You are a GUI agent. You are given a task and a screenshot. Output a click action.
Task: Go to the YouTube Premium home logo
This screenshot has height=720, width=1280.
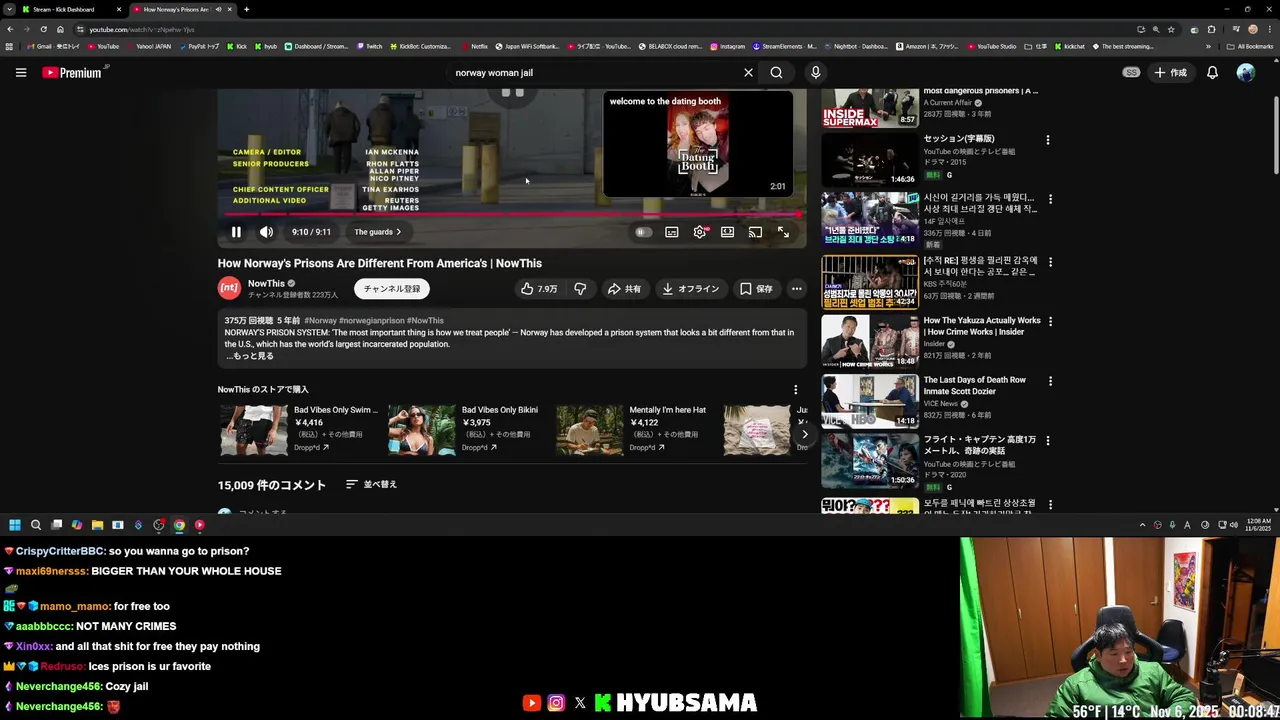tap(72, 72)
